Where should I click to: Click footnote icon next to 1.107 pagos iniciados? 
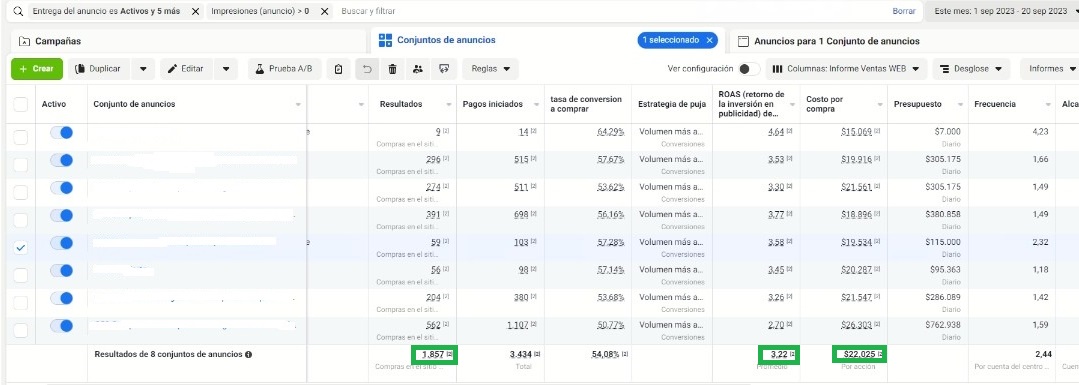[x=533, y=324]
